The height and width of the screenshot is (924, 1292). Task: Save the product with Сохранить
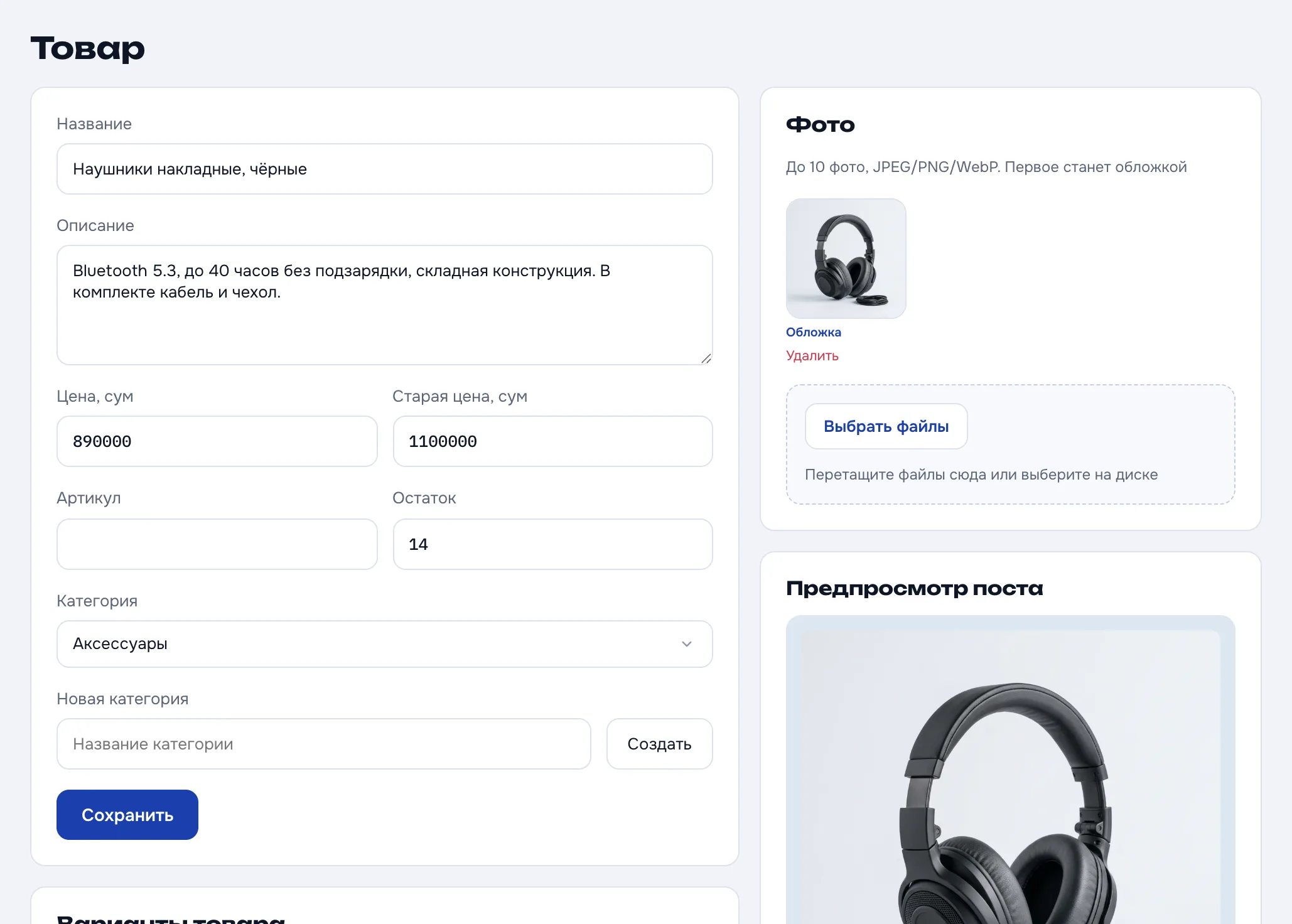127,815
